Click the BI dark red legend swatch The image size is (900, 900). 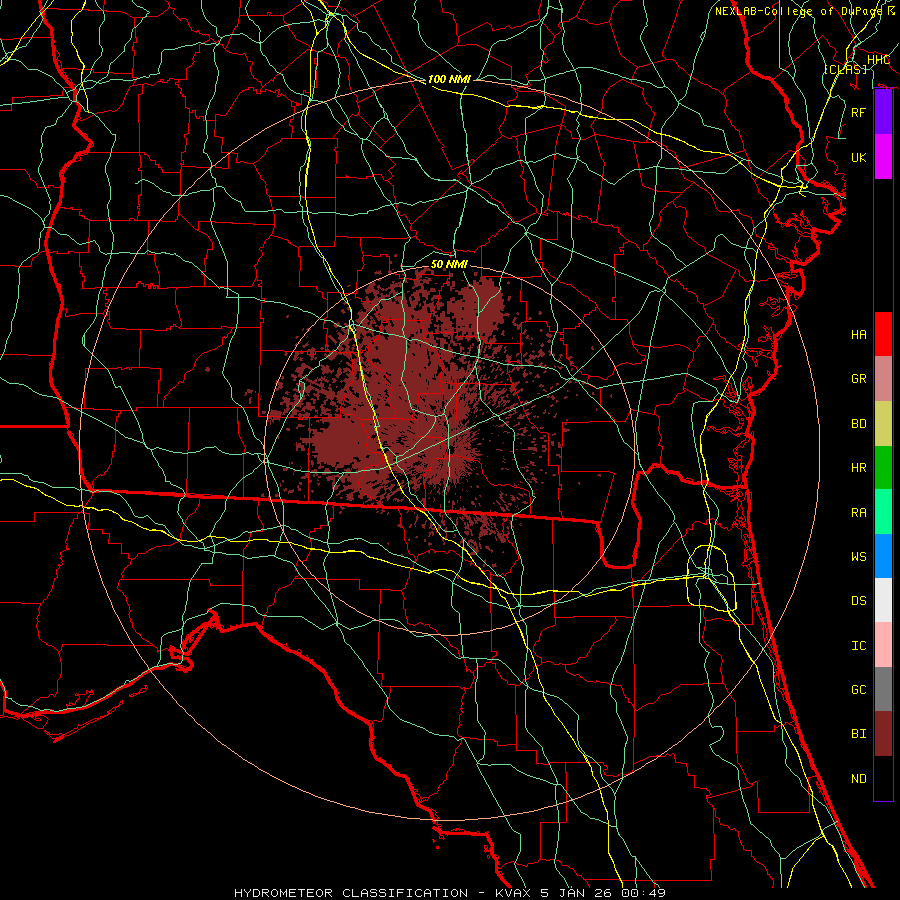click(883, 734)
